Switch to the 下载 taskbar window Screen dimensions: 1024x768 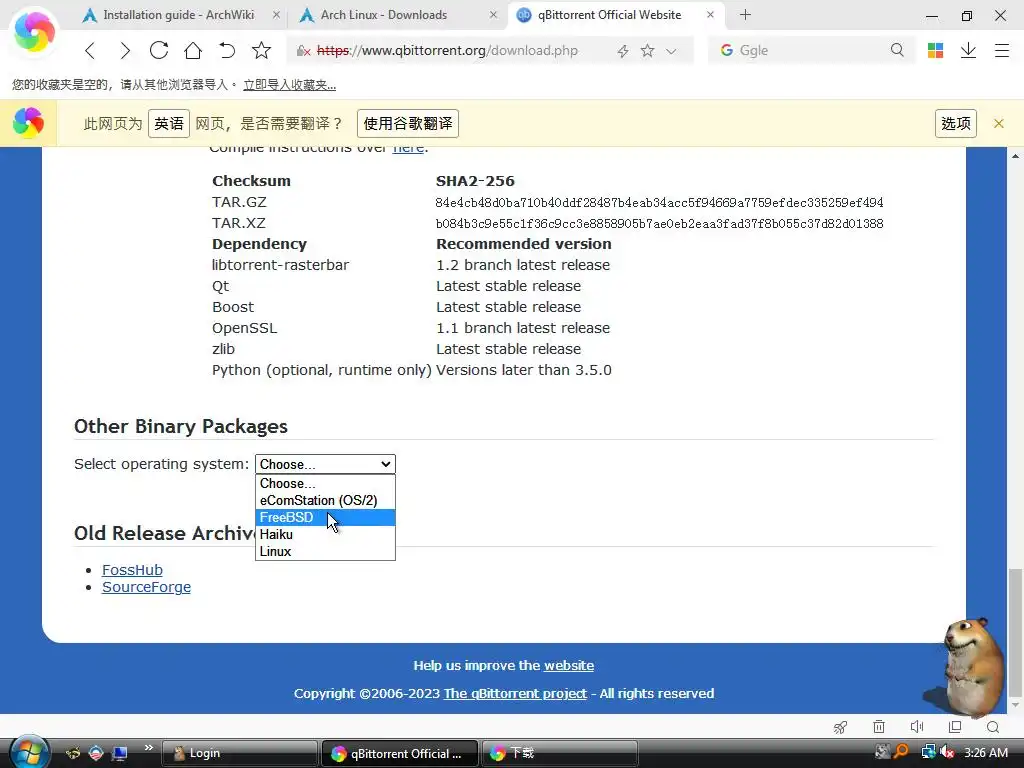[559, 754]
